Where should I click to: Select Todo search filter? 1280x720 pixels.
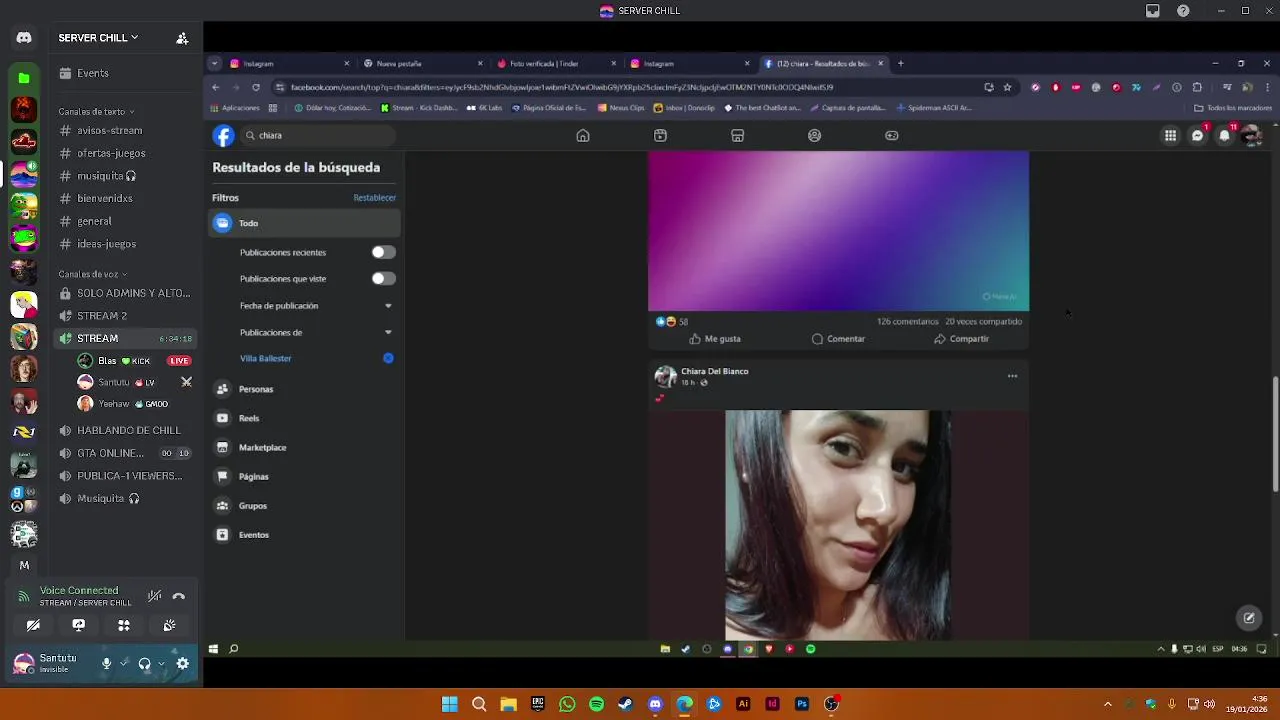coord(304,223)
